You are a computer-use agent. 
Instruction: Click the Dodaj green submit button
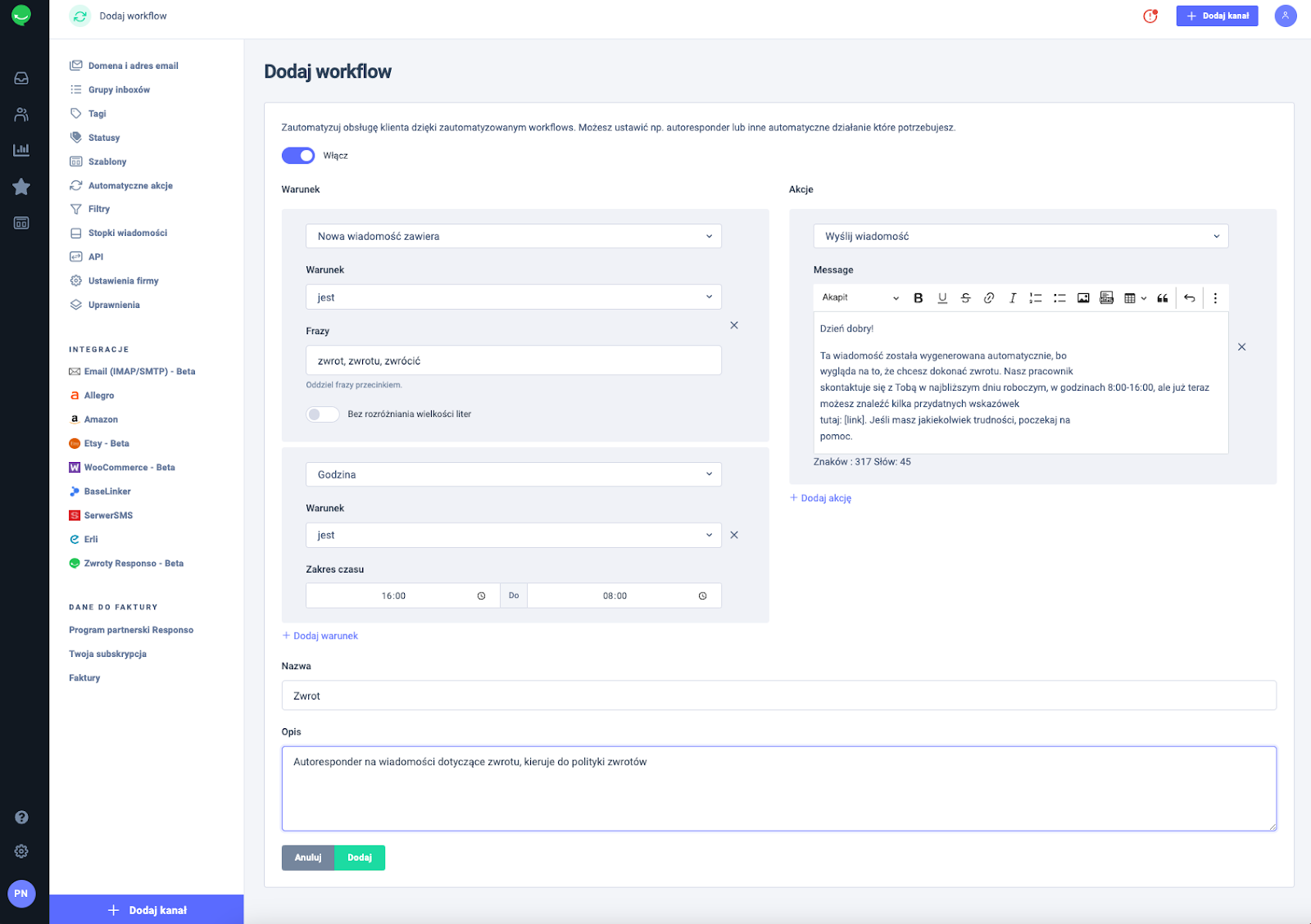[360, 858]
